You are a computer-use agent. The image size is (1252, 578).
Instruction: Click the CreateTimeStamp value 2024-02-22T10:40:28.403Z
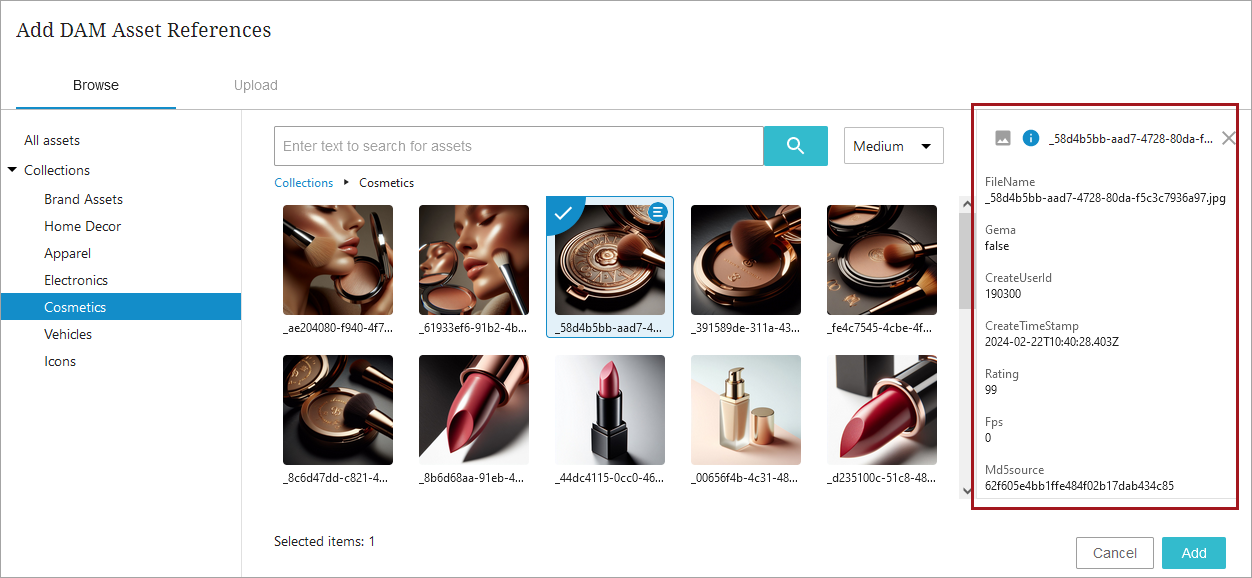[x=1052, y=342]
